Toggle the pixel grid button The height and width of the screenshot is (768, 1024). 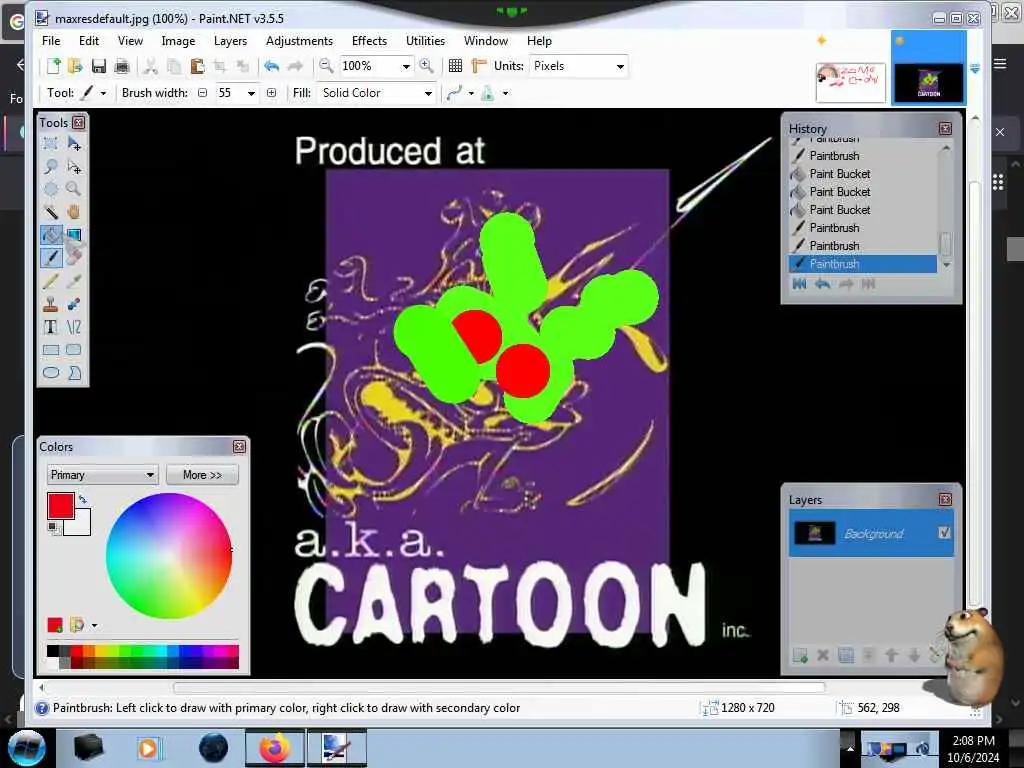click(455, 66)
